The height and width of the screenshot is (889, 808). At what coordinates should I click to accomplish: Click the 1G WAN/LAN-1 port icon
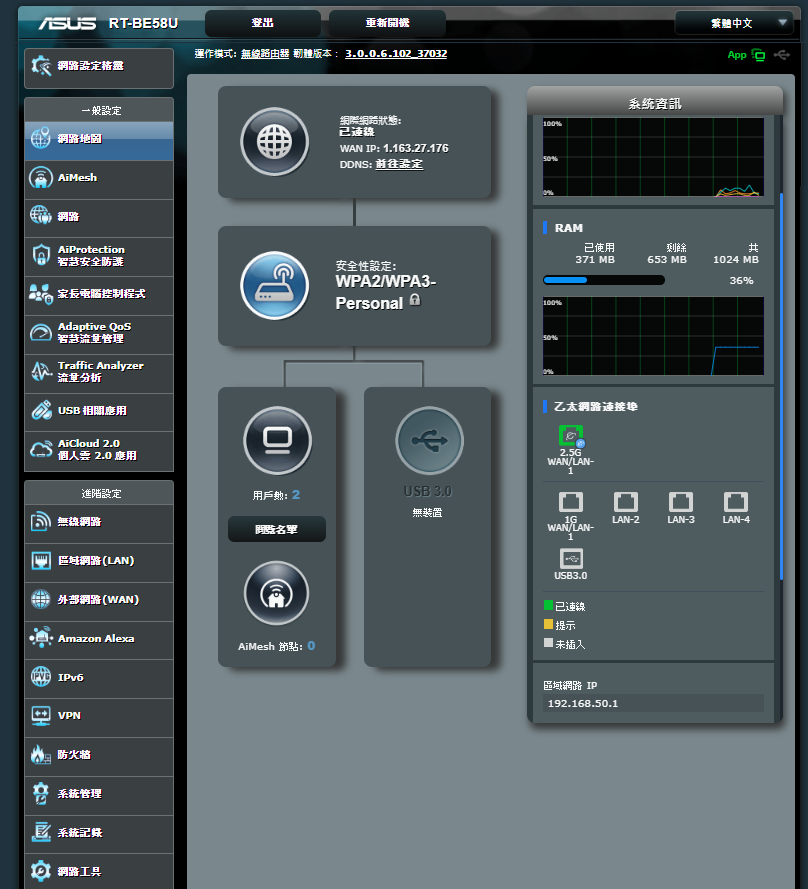point(570,502)
